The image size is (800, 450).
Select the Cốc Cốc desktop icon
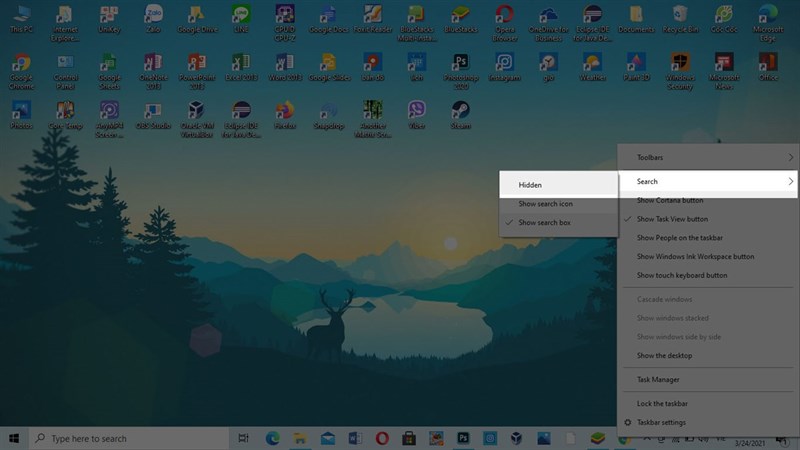pyautogui.click(x=724, y=19)
